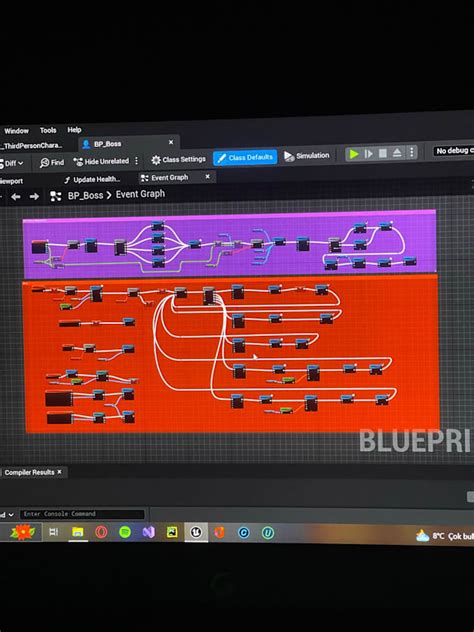This screenshot has height=632, width=474.
Task: Switch to the BP_Boss tab
Action: click(x=107, y=144)
